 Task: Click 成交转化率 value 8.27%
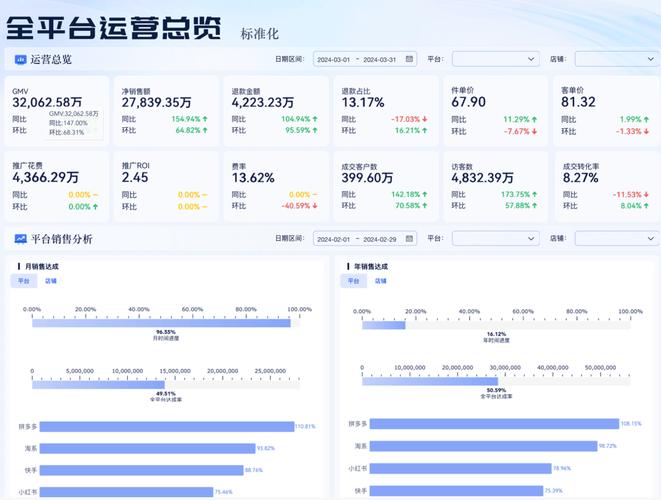tap(580, 178)
